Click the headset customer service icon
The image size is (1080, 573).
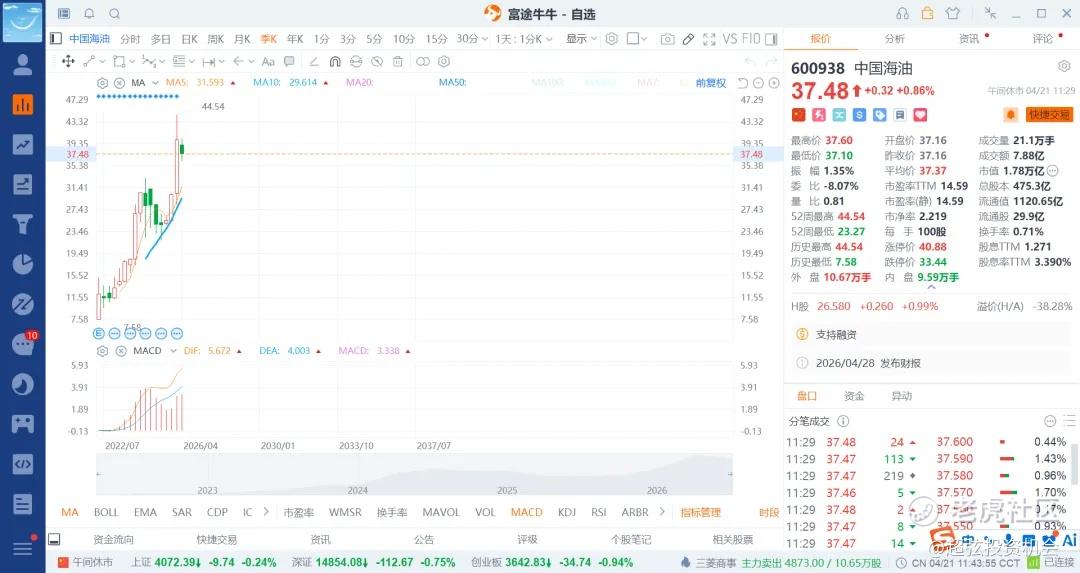(x=902, y=14)
